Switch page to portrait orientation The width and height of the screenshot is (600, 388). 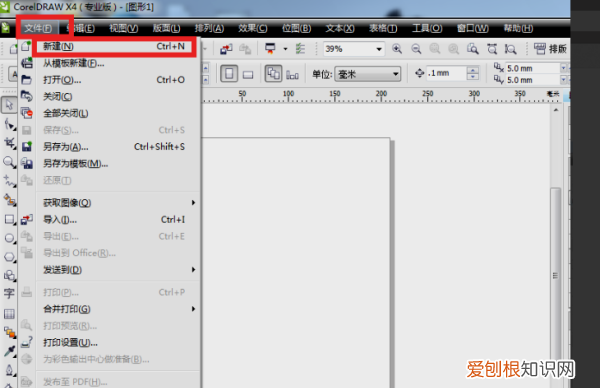click(229, 73)
